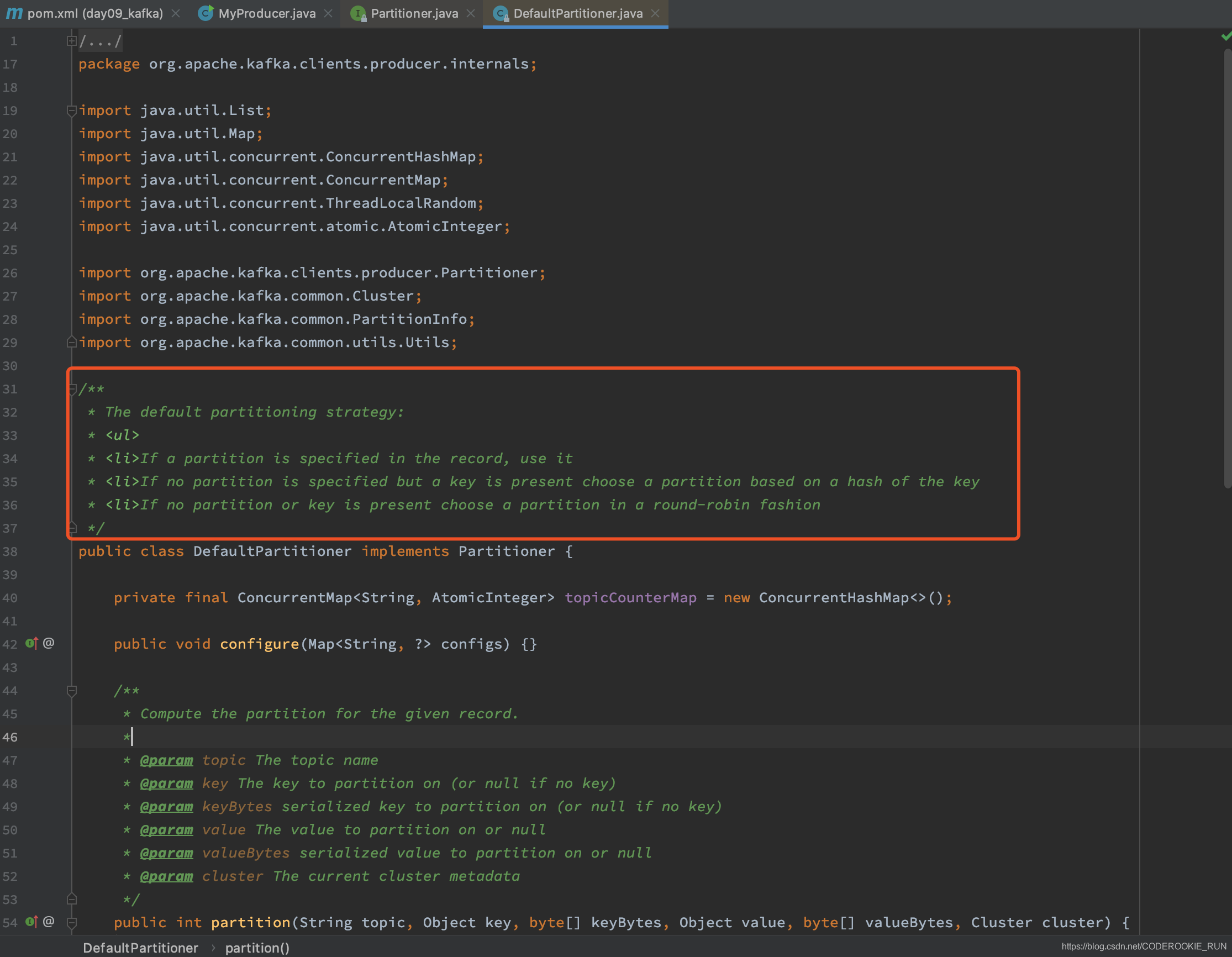The height and width of the screenshot is (957, 1232).
Task: Close the MyProducer.java tab
Action: [x=328, y=13]
